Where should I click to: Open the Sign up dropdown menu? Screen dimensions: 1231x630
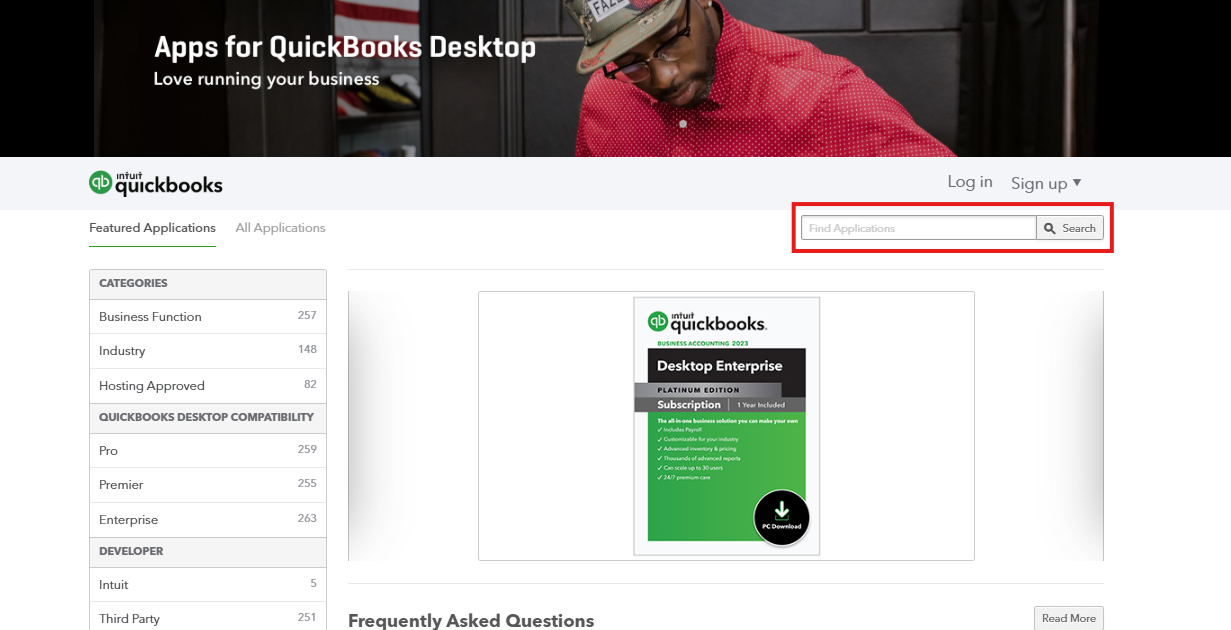coord(1046,183)
